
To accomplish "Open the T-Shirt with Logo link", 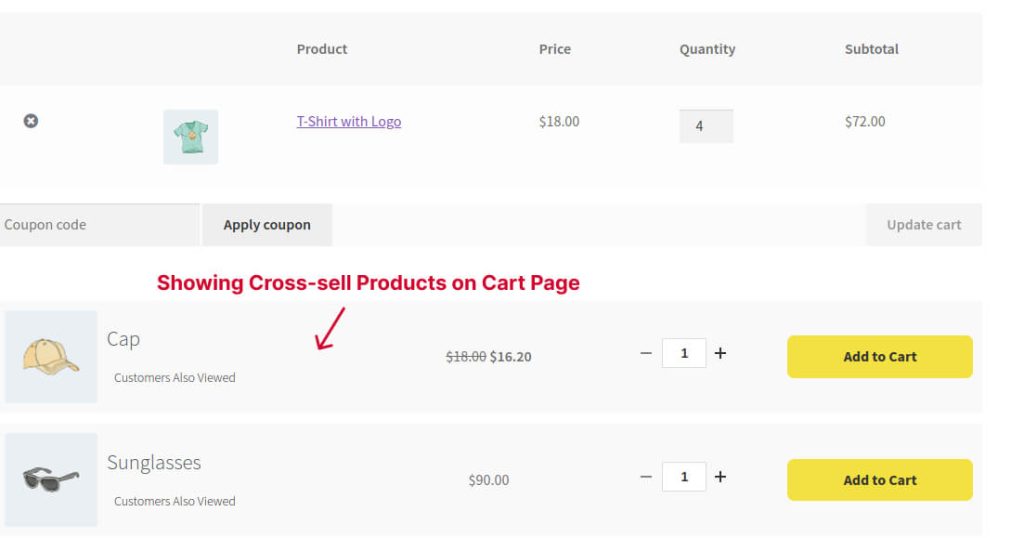I will pyautogui.click(x=348, y=122).
